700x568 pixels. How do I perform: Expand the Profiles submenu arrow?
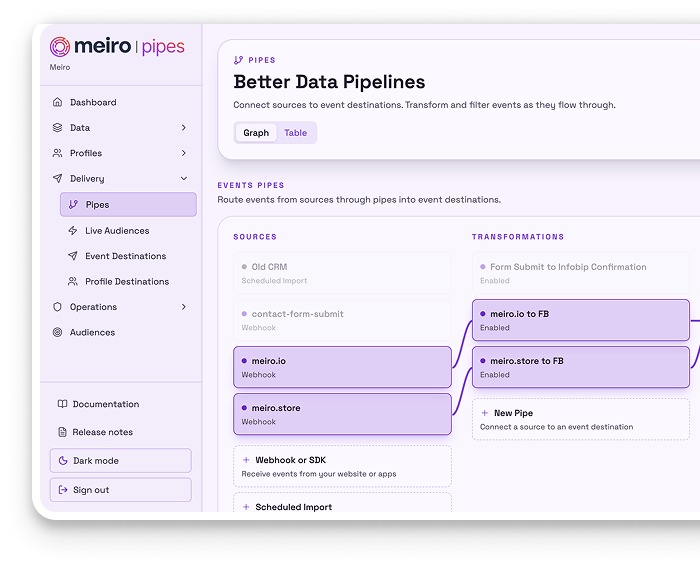click(x=184, y=153)
